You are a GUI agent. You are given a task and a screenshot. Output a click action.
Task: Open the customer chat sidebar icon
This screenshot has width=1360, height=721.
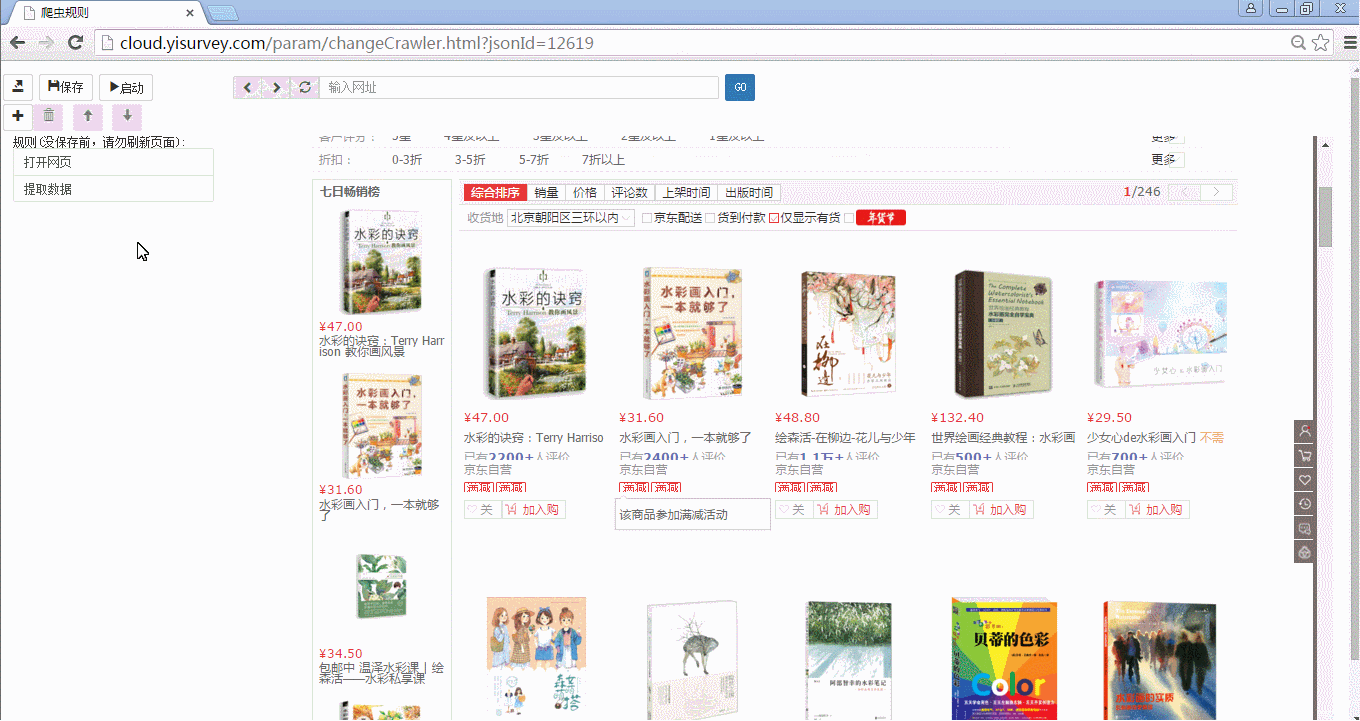pyautogui.click(x=1304, y=528)
